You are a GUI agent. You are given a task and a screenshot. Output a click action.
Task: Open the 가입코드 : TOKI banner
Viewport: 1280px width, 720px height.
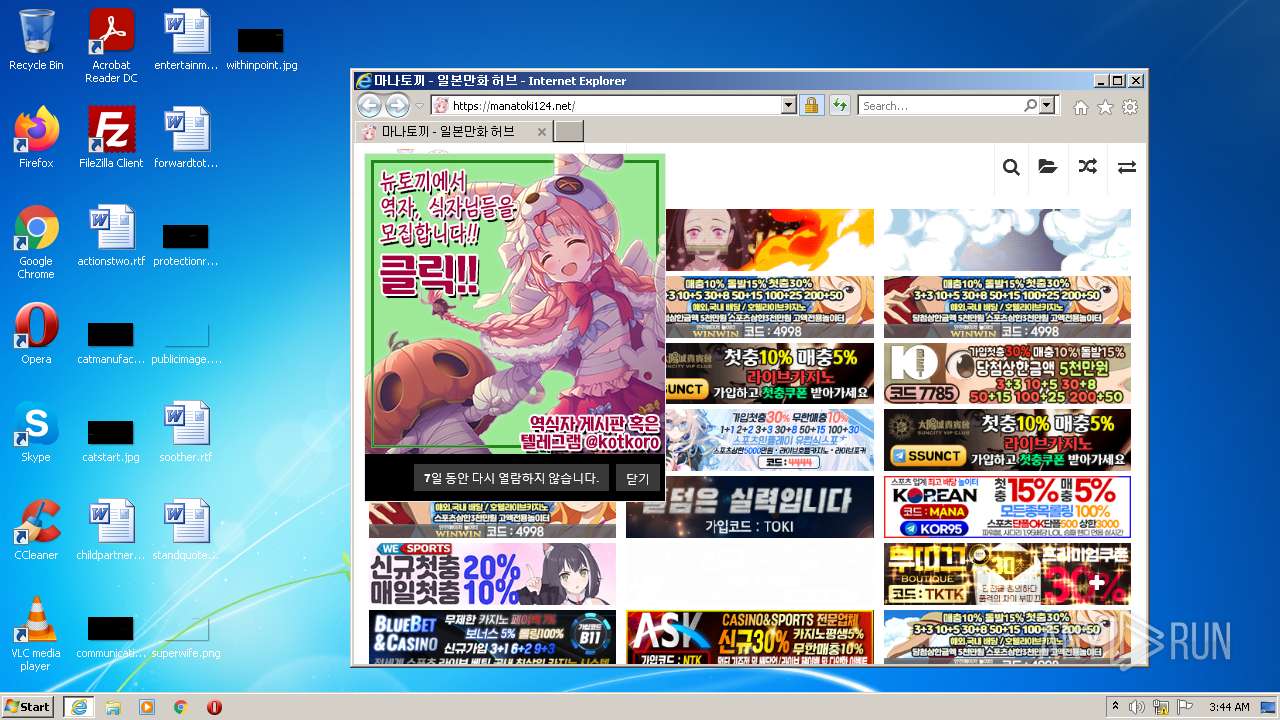pyautogui.click(x=750, y=507)
